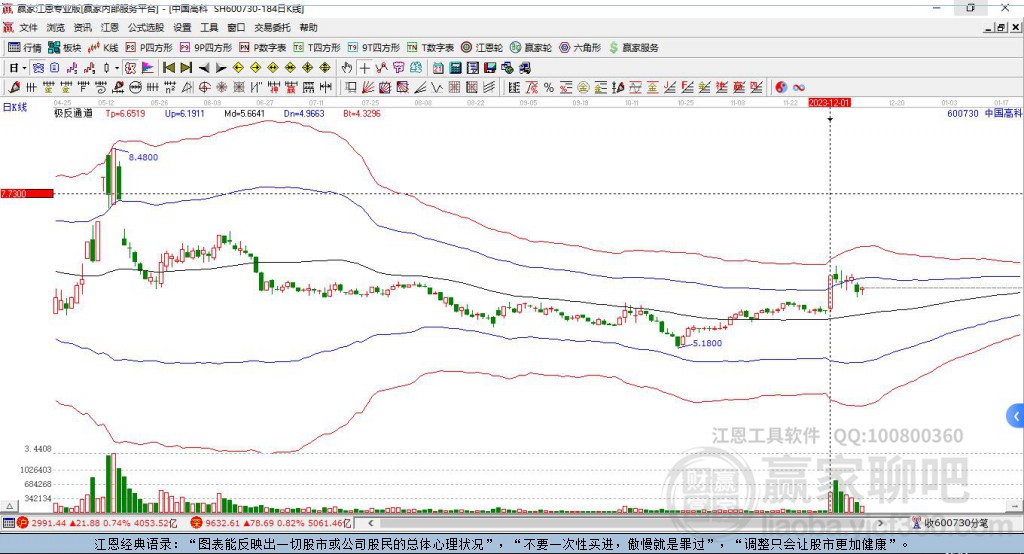
Task: Switch to the K线 candlestick chart
Action: pos(103,48)
